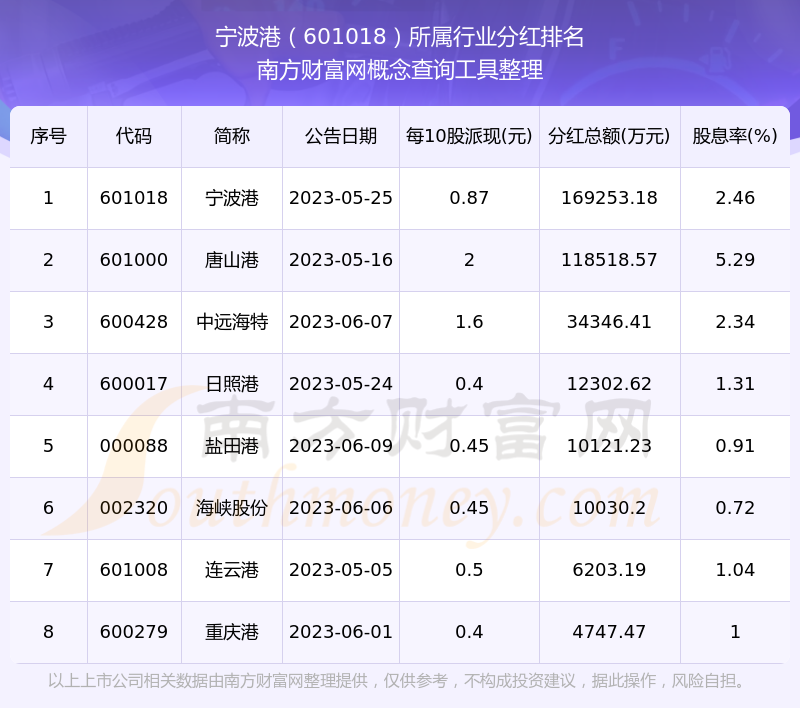Click date 2023-05-05
The height and width of the screenshot is (708, 800).
click(x=341, y=570)
